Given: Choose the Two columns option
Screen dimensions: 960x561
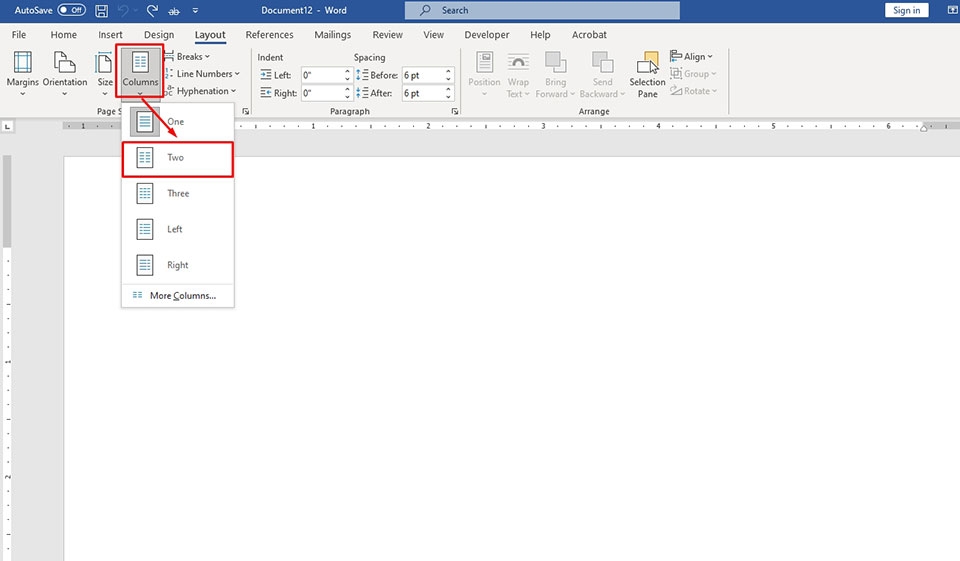Looking at the screenshot, I should tap(177, 158).
